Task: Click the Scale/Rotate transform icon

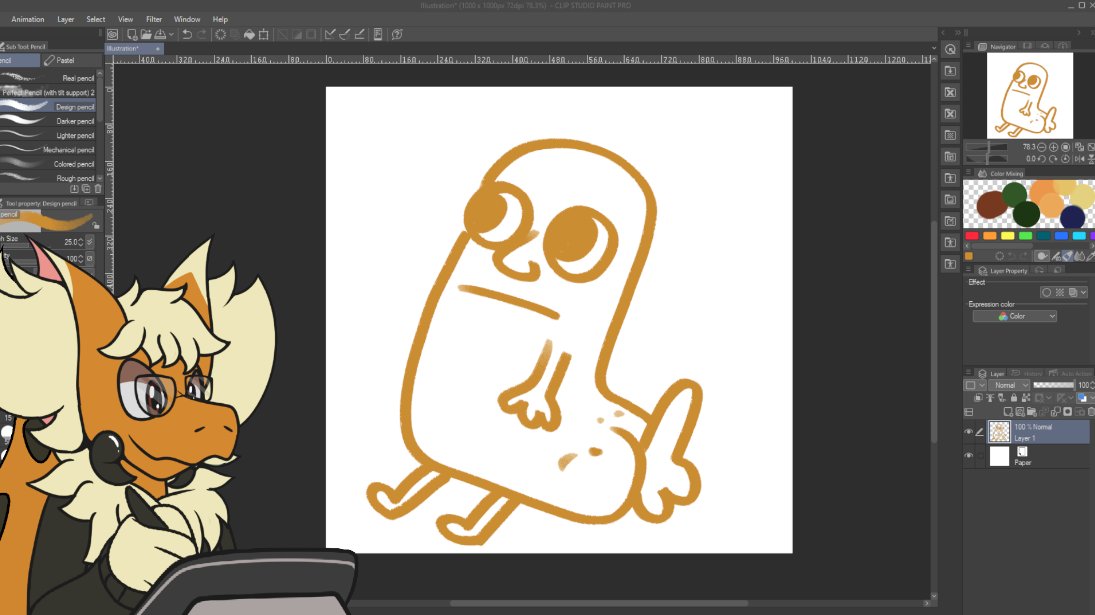Action: tap(263, 34)
